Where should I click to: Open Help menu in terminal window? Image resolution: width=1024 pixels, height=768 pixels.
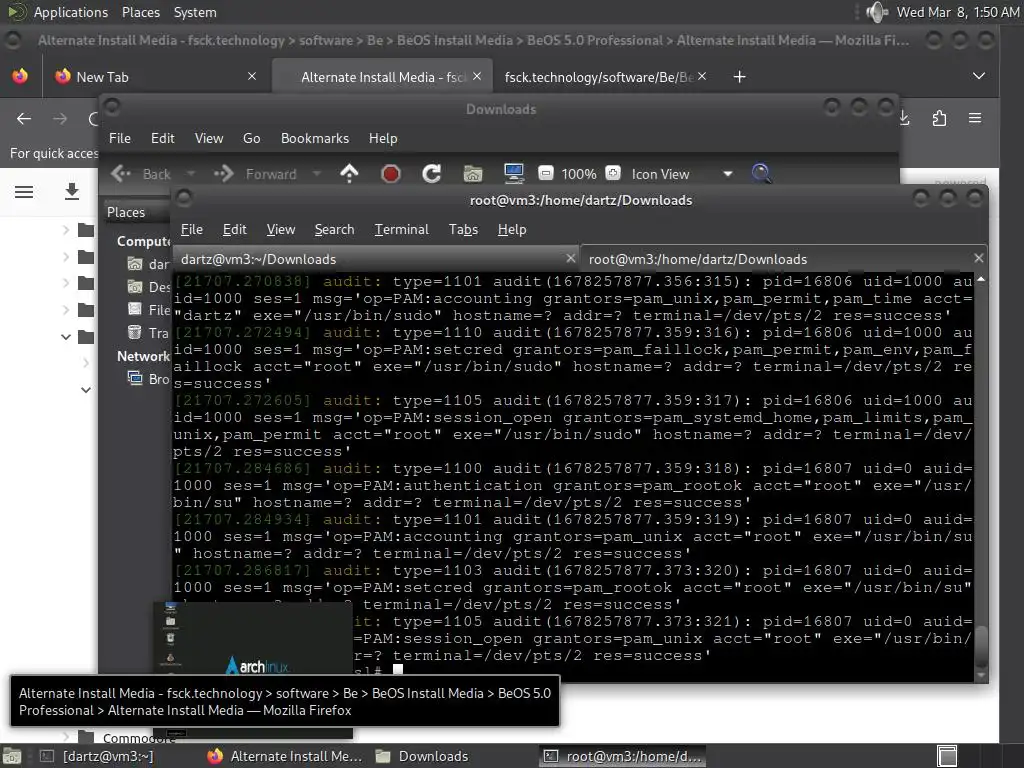(512, 229)
